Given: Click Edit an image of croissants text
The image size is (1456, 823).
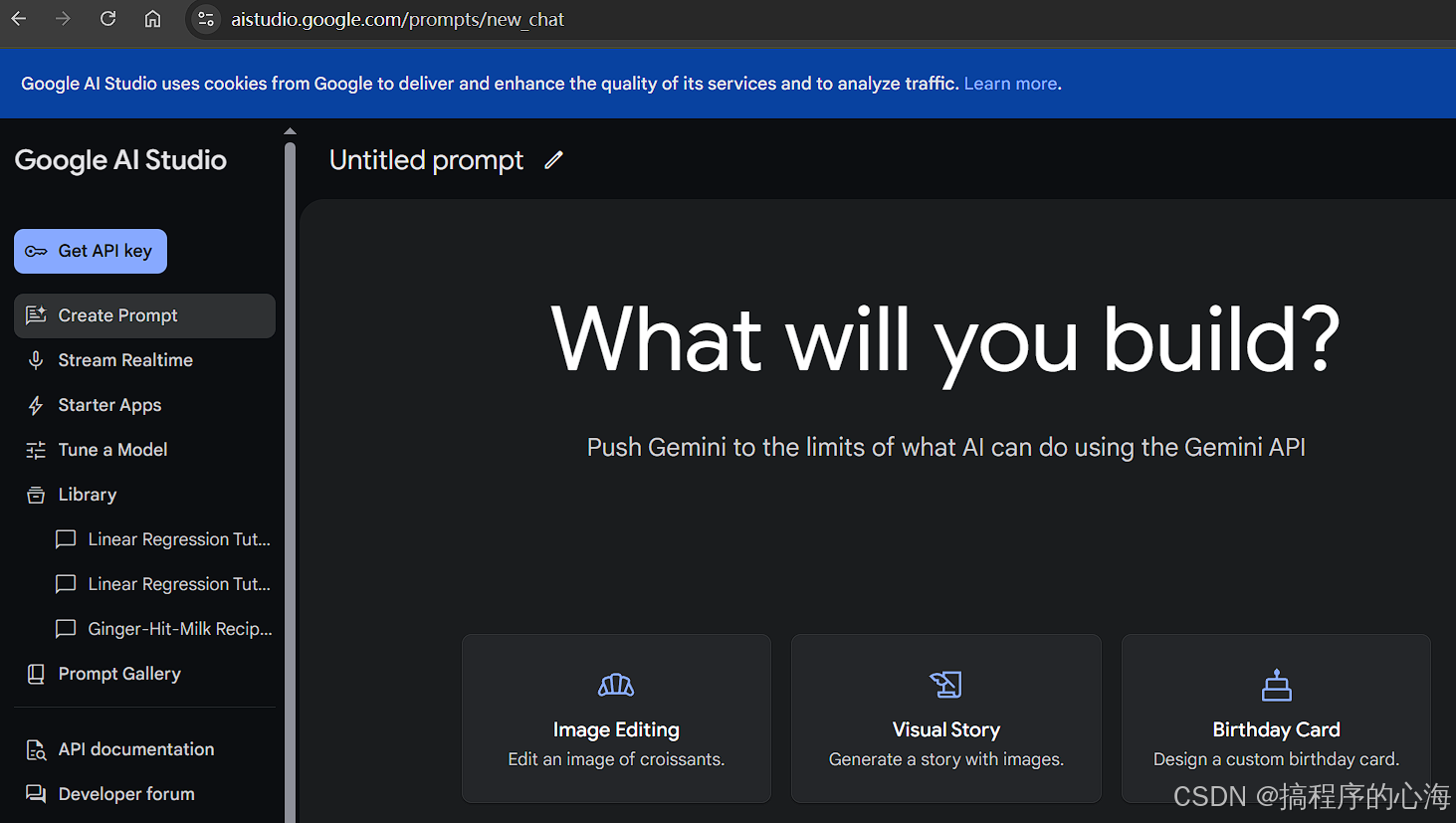Looking at the screenshot, I should click(616, 759).
